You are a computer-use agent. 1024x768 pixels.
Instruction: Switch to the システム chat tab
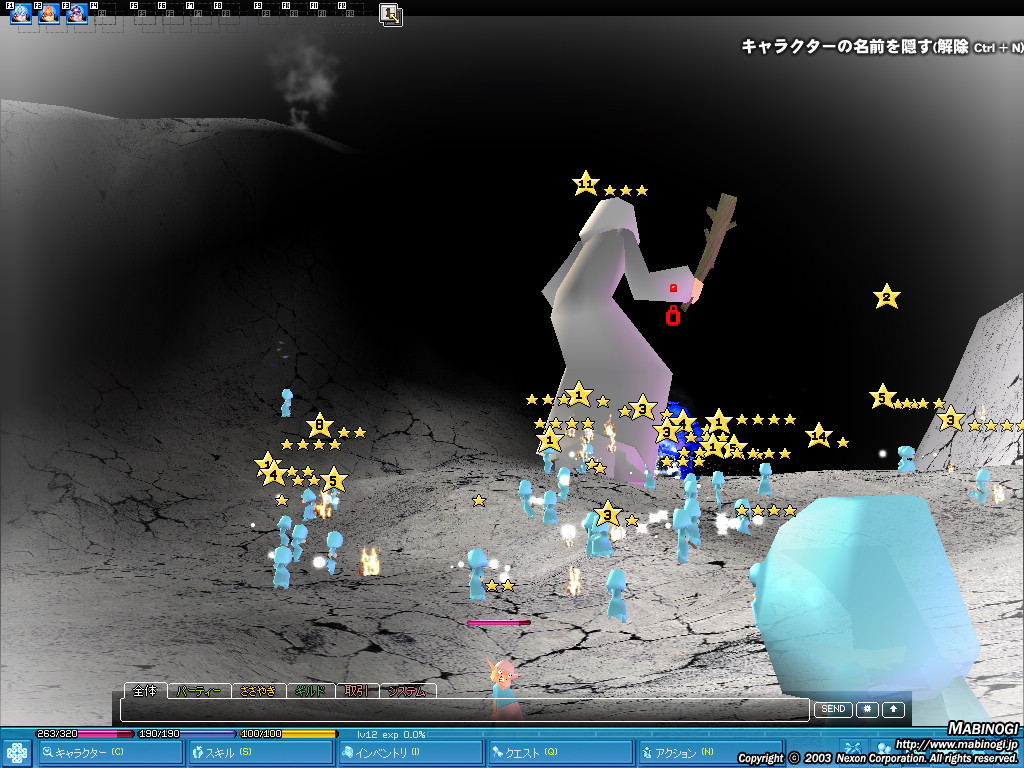[x=408, y=691]
